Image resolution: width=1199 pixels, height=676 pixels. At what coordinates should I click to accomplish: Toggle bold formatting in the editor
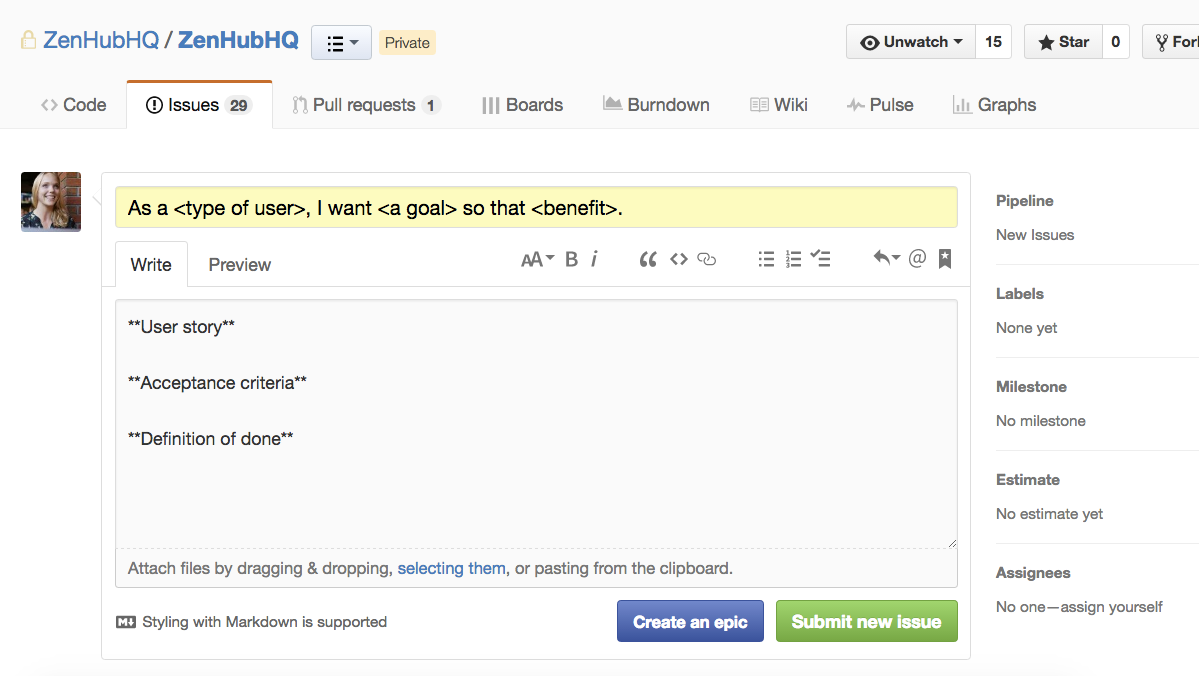(571, 258)
